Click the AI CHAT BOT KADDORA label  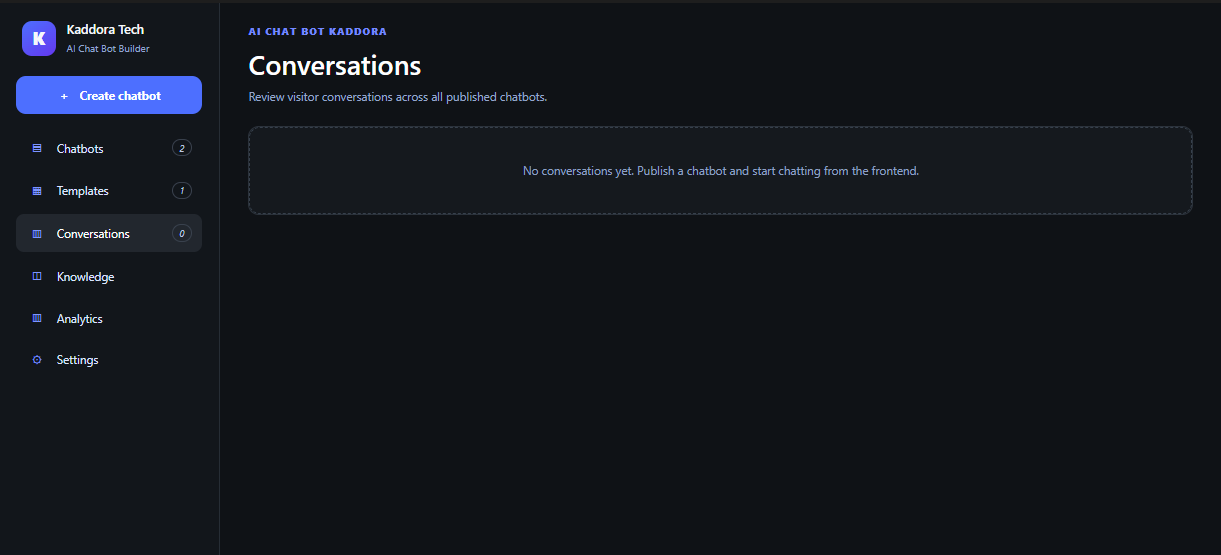pyautogui.click(x=317, y=32)
